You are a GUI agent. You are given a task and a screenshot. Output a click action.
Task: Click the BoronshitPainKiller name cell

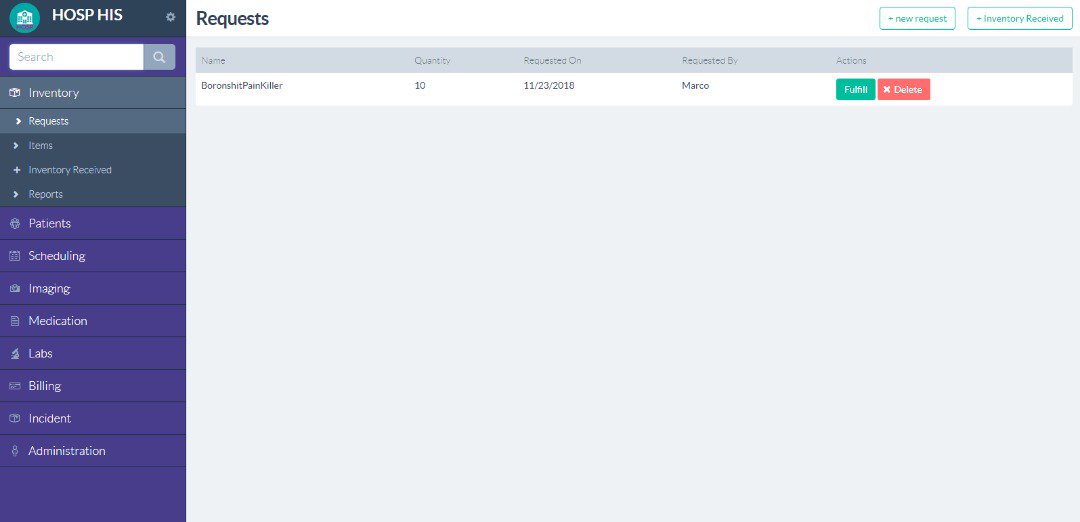click(x=242, y=86)
